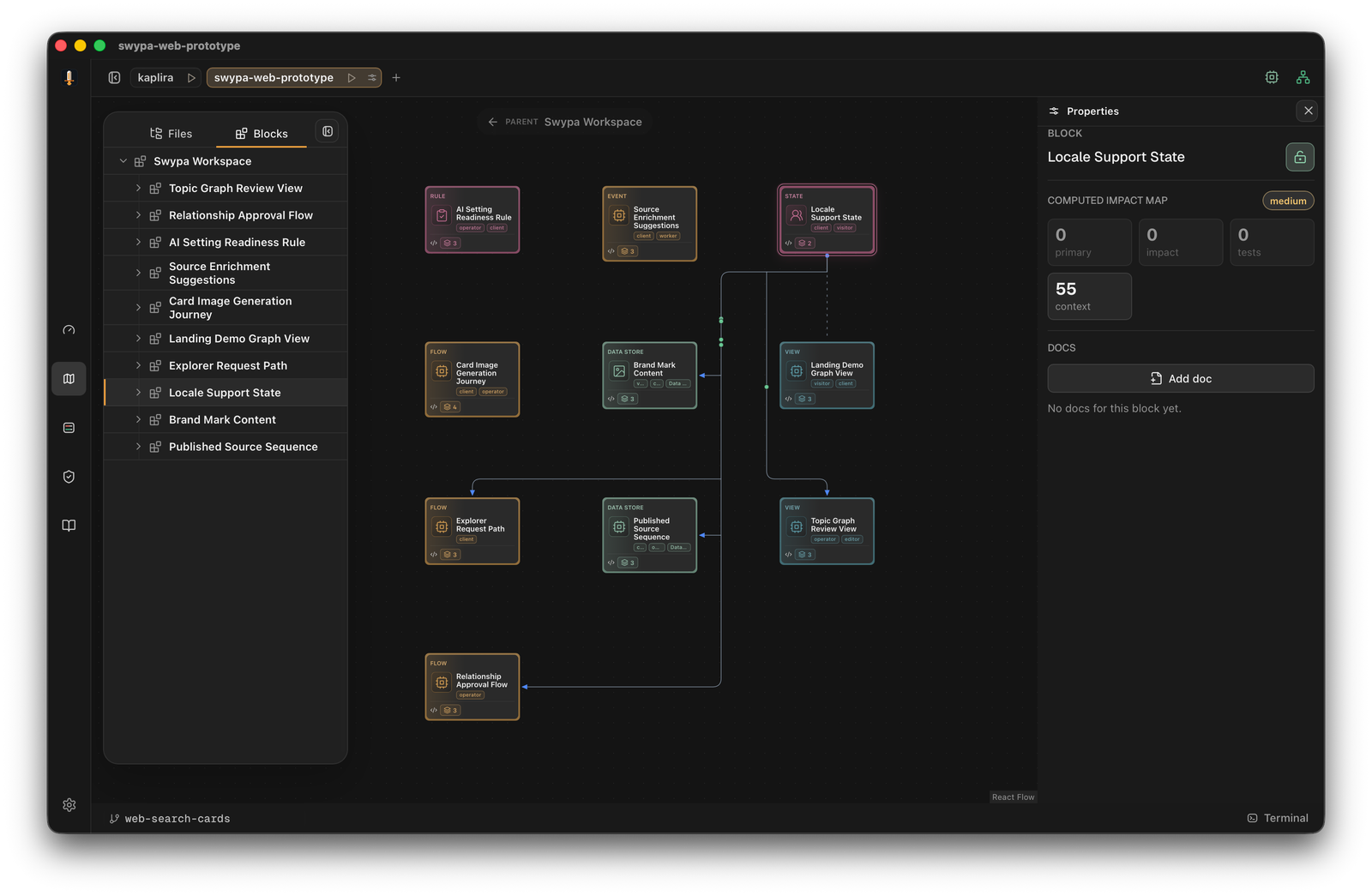This screenshot has height=896, width=1372.
Task: Go back to parent Swypa Workspace
Action: tap(564, 122)
